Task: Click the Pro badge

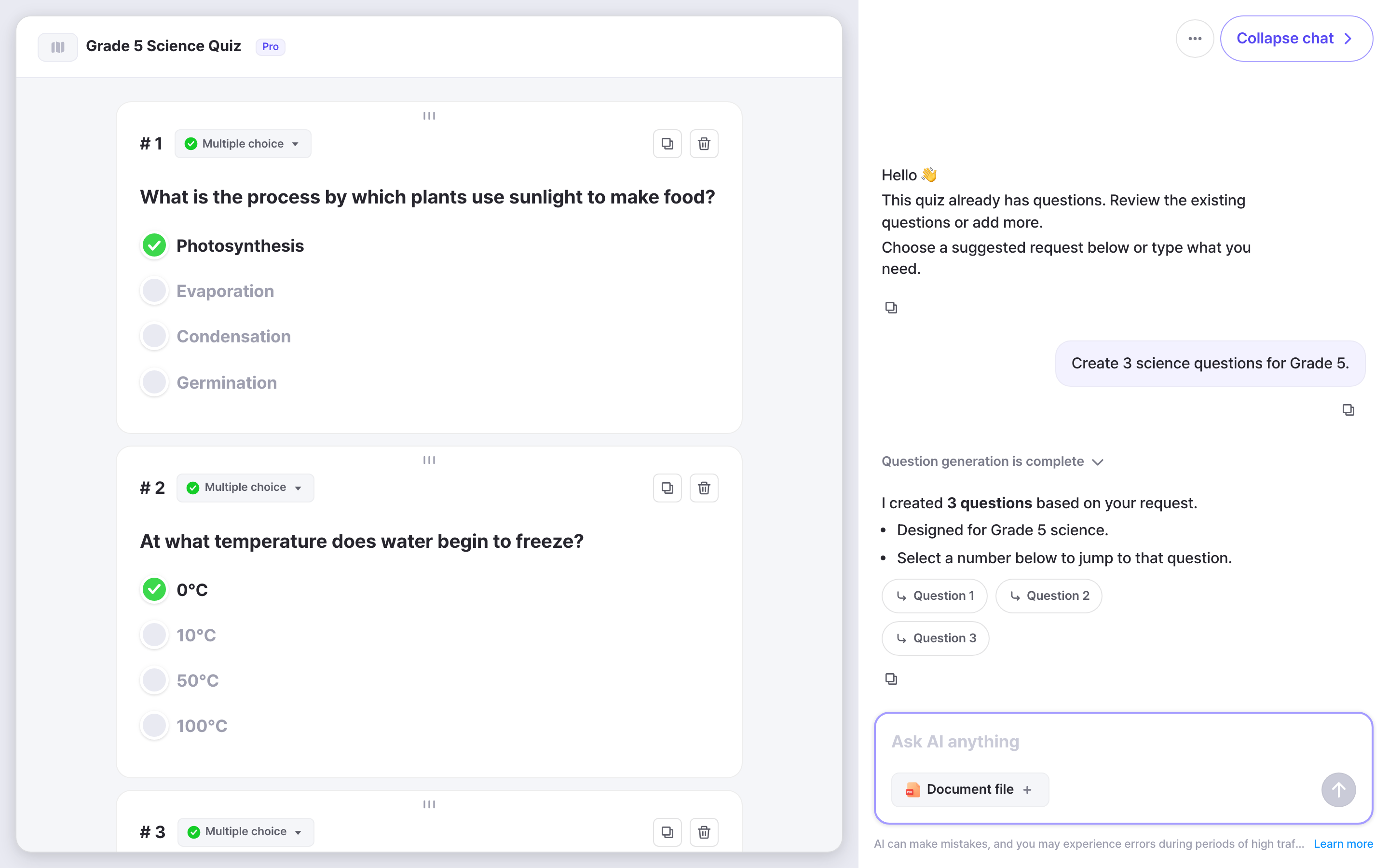Action: [271, 46]
